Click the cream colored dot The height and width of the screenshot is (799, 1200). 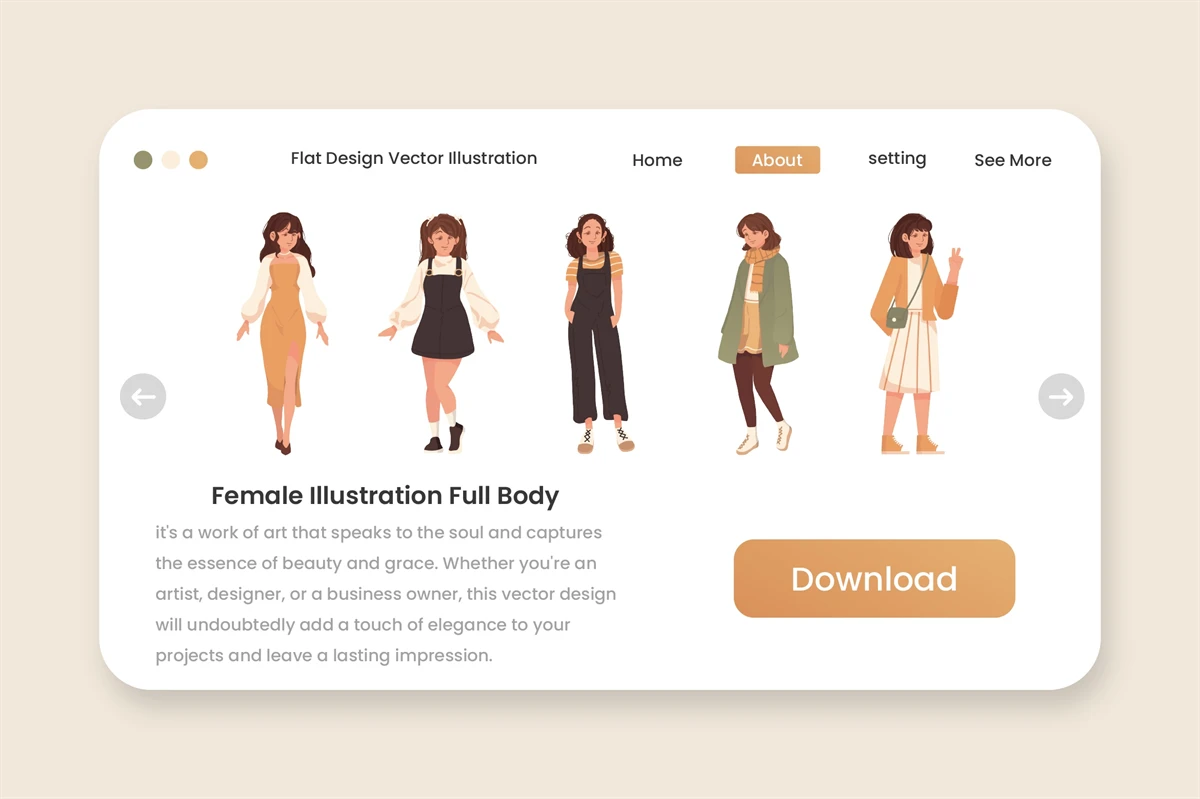tap(171, 160)
